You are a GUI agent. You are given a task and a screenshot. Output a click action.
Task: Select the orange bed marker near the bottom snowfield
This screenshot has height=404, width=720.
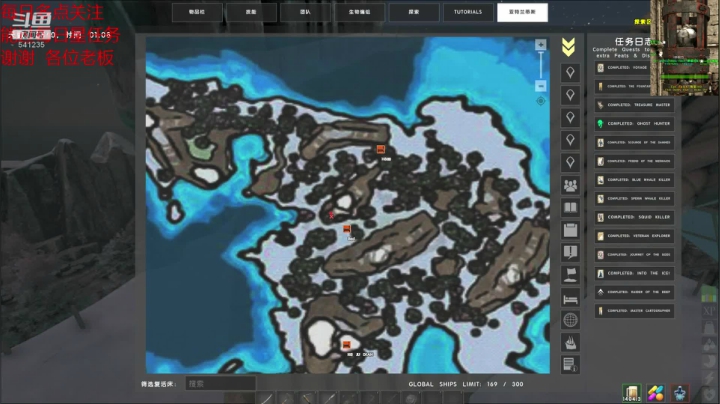pyautogui.click(x=346, y=345)
